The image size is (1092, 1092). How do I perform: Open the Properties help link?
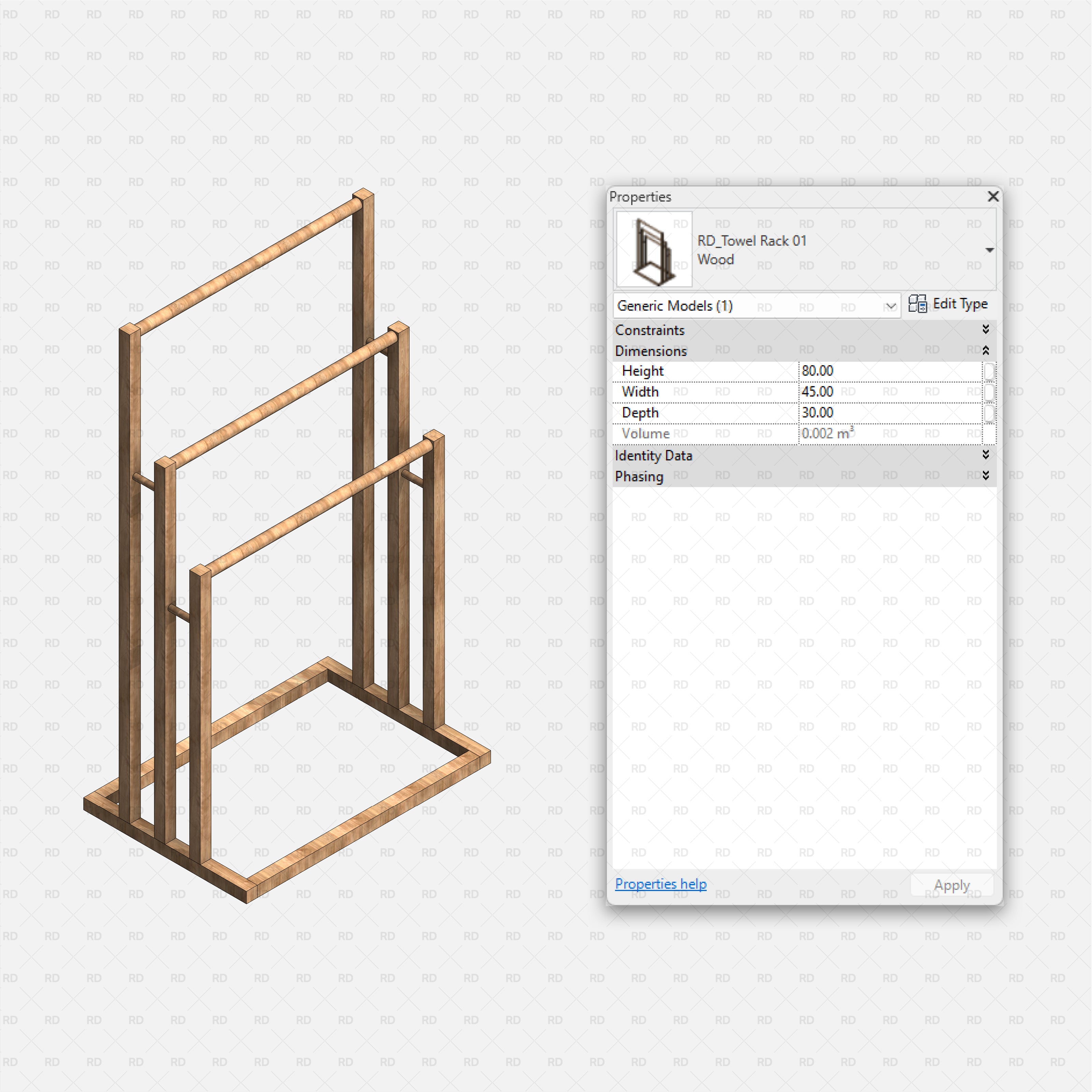pyautogui.click(x=660, y=884)
